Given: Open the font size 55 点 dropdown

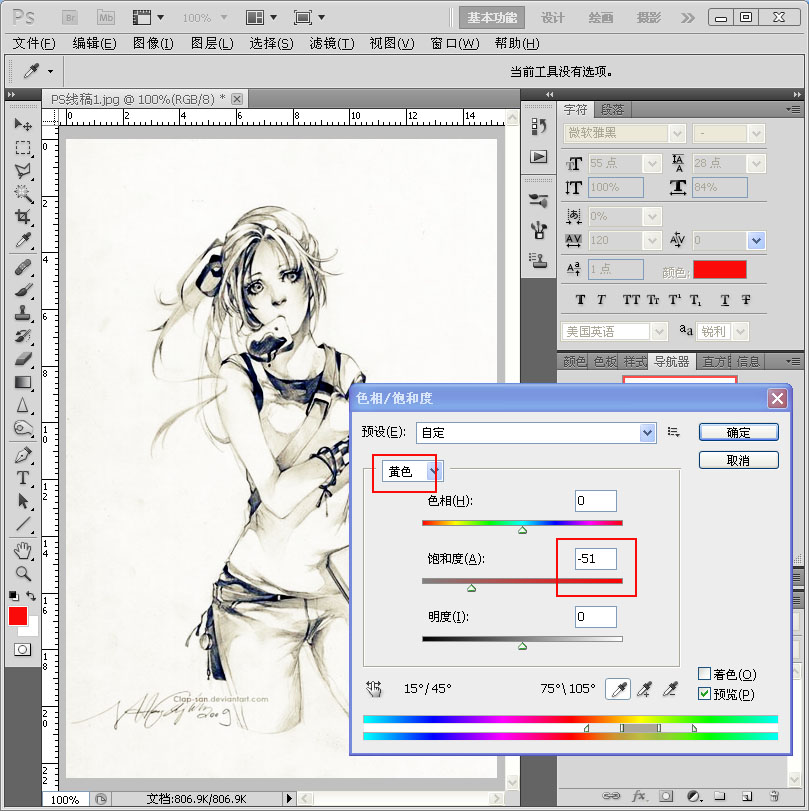Looking at the screenshot, I should 652,163.
